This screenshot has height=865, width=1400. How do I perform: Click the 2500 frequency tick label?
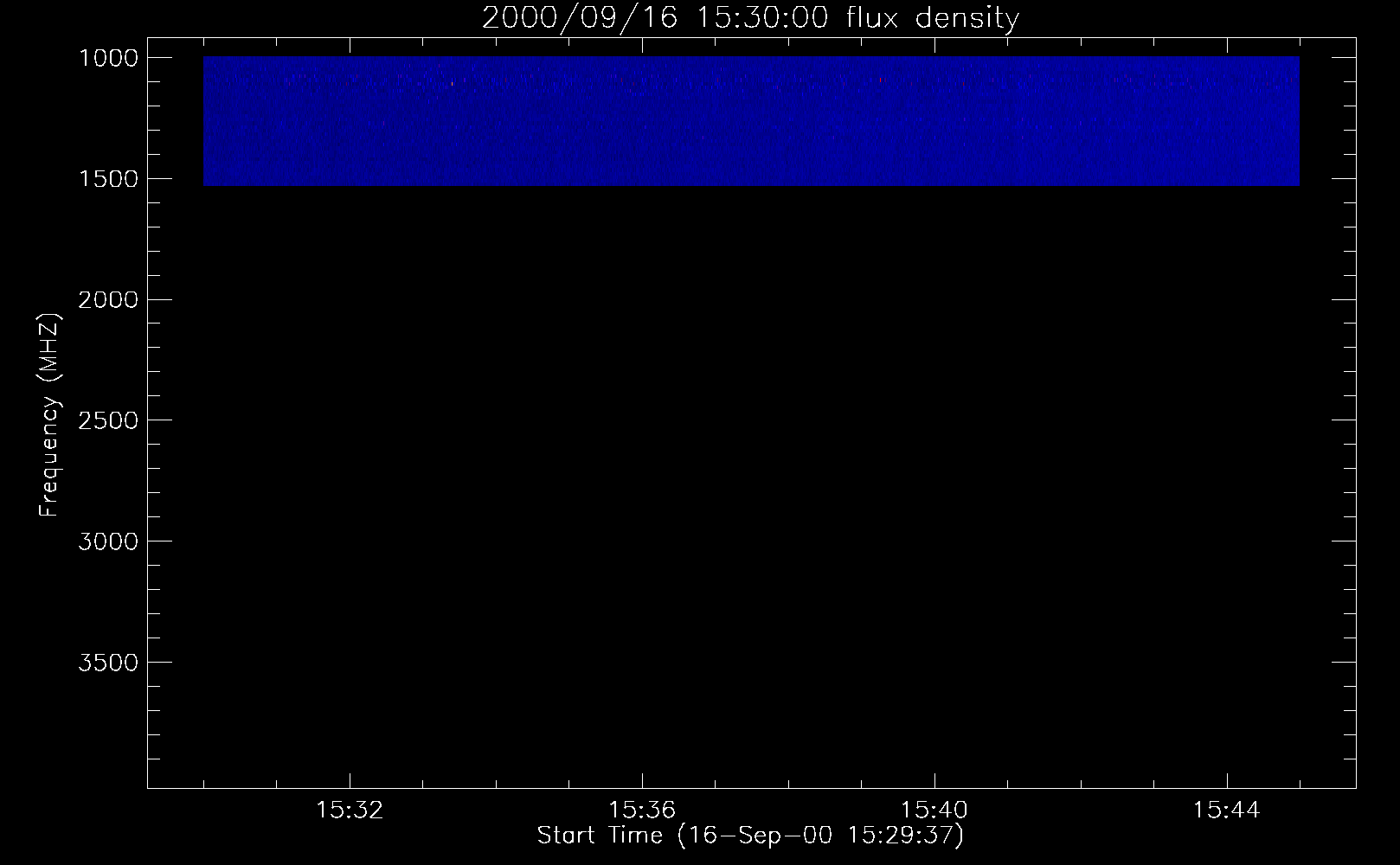pyautogui.click(x=108, y=420)
